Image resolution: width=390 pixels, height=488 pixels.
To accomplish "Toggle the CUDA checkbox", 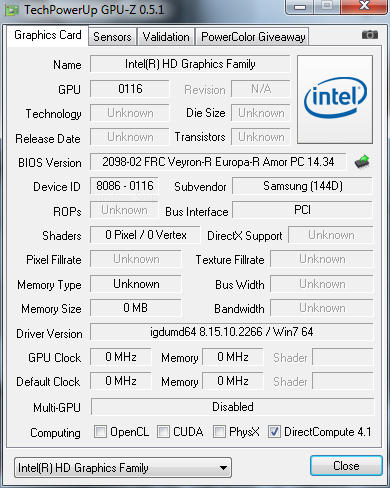I will [163, 432].
